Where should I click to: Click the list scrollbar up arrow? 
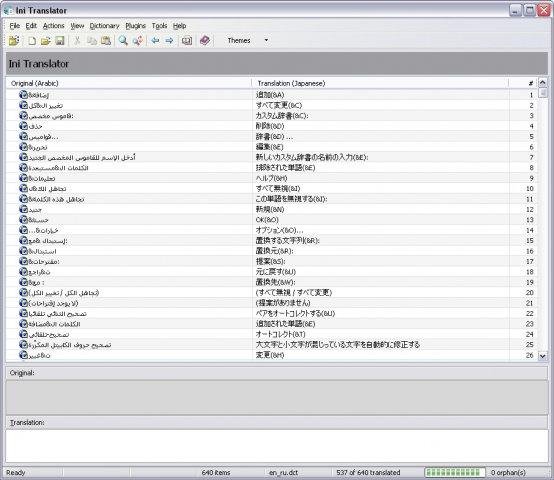543,83
